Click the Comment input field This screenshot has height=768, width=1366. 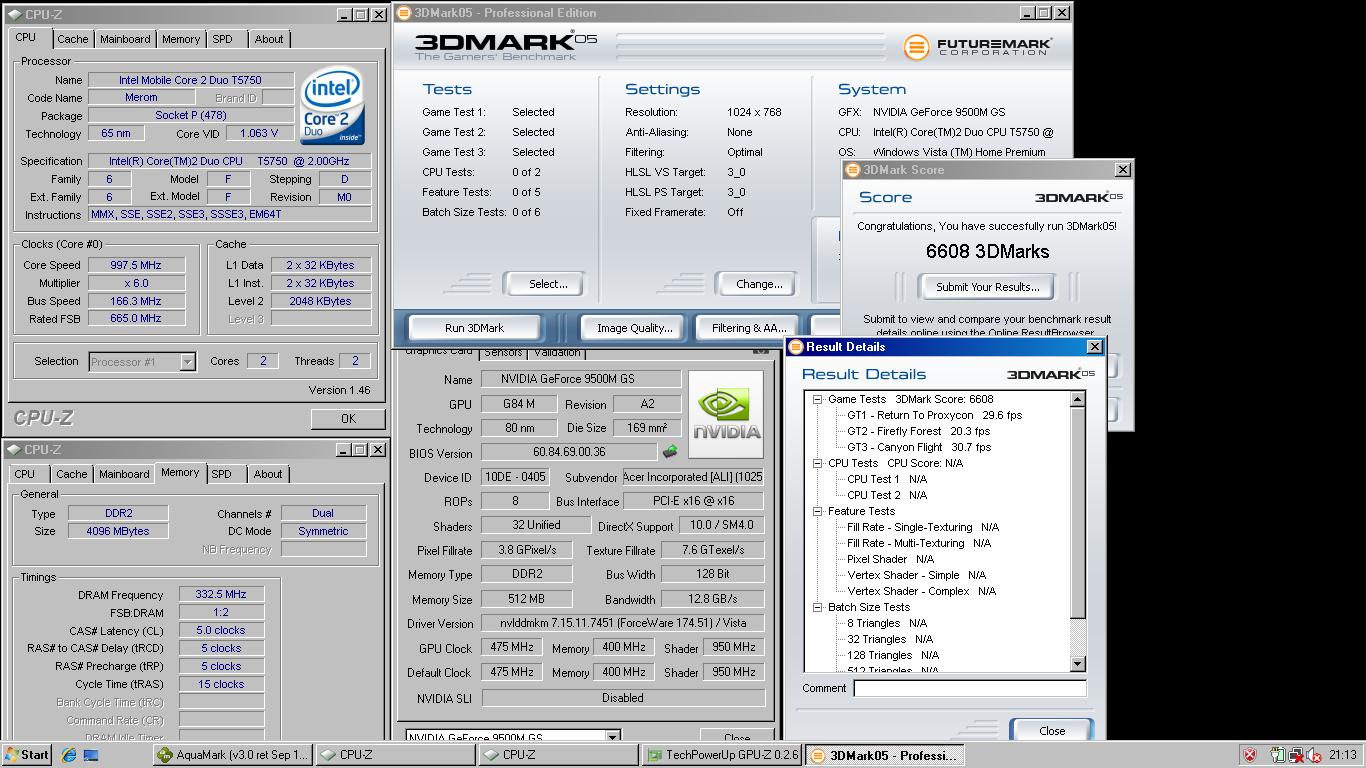point(970,688)
